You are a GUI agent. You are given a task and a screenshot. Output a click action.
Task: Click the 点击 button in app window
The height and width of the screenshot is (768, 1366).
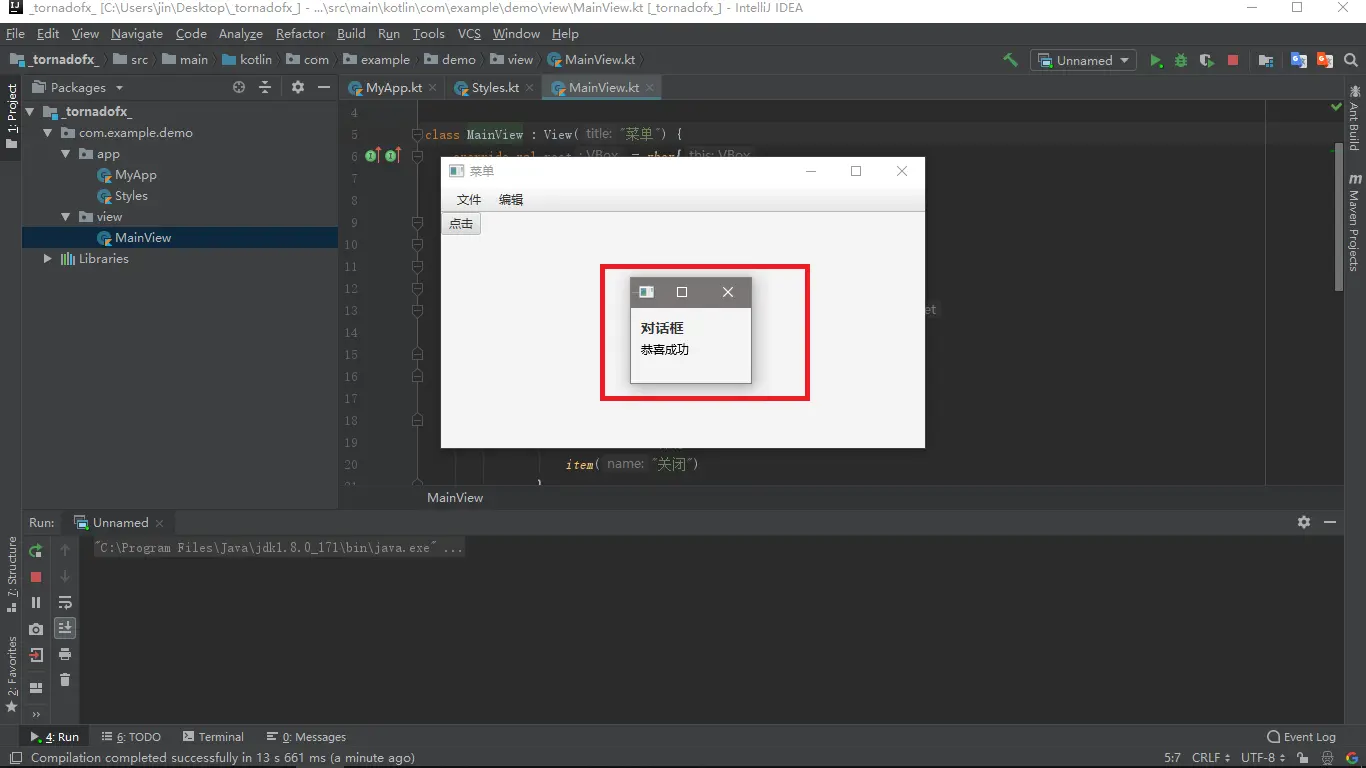pos(461,223)
